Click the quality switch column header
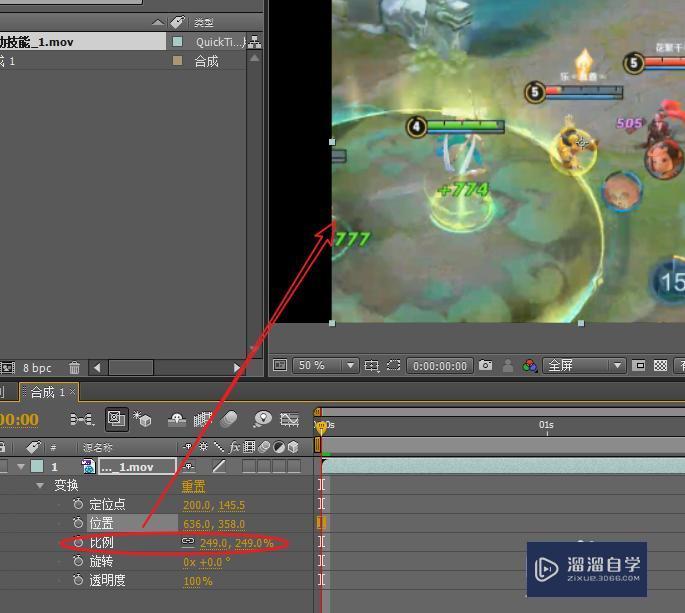685x613 pixels. (219, 447)
